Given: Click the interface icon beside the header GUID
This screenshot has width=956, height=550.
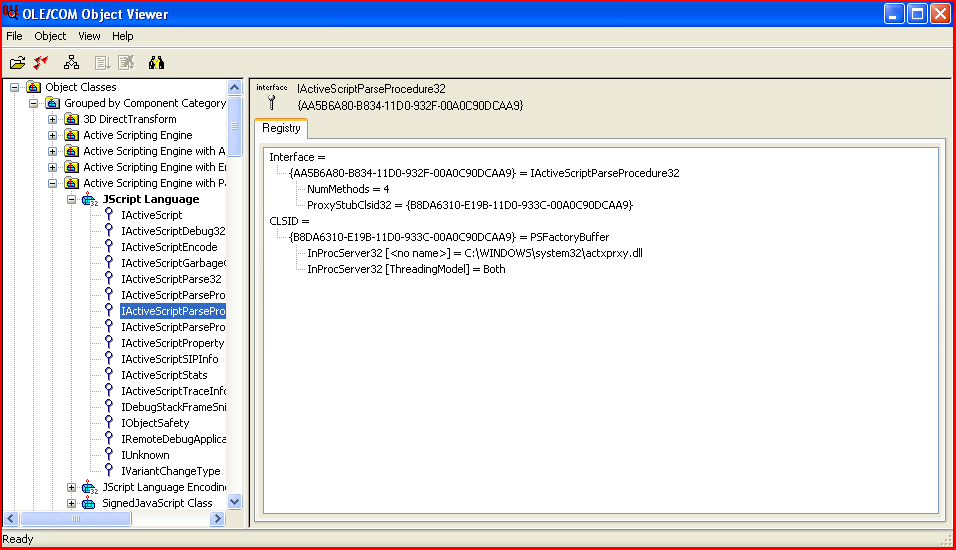Looking at the screenshot, I should pyautogui.click(x=272, y=102).
